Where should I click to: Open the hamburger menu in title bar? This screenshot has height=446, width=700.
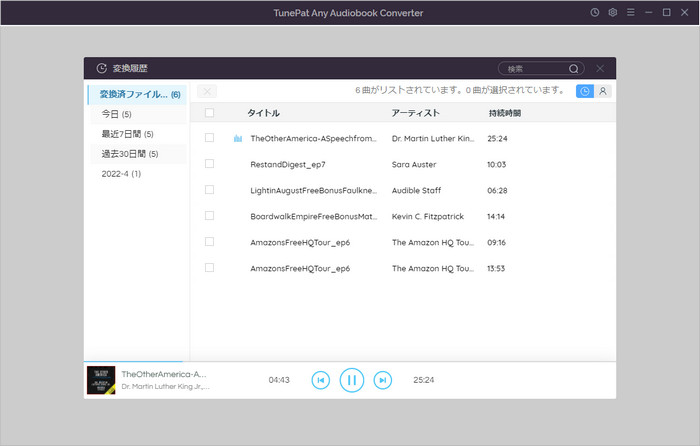(x=630, y=13)
